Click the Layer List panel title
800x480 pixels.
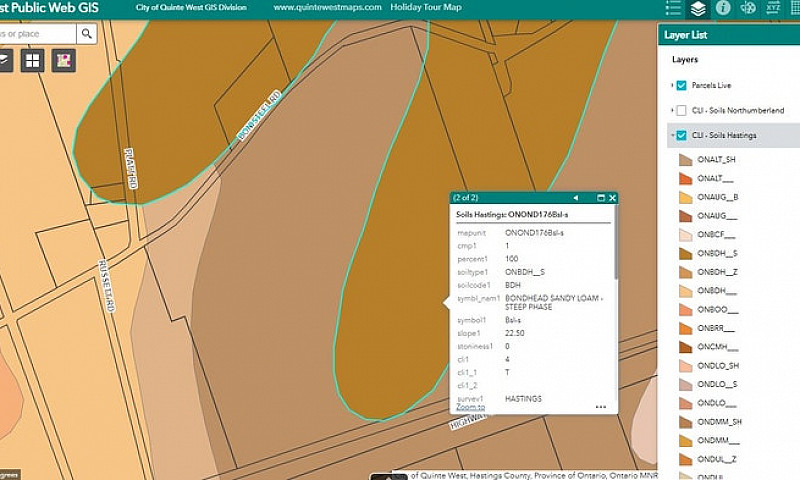[x=685, y=35]
